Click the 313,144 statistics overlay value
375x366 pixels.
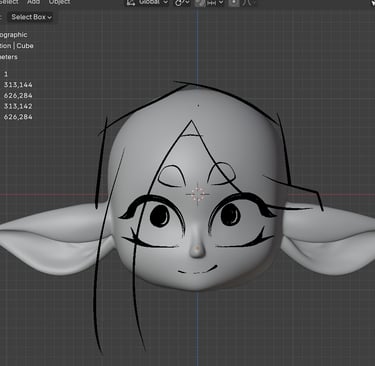(x=18, y=85)
